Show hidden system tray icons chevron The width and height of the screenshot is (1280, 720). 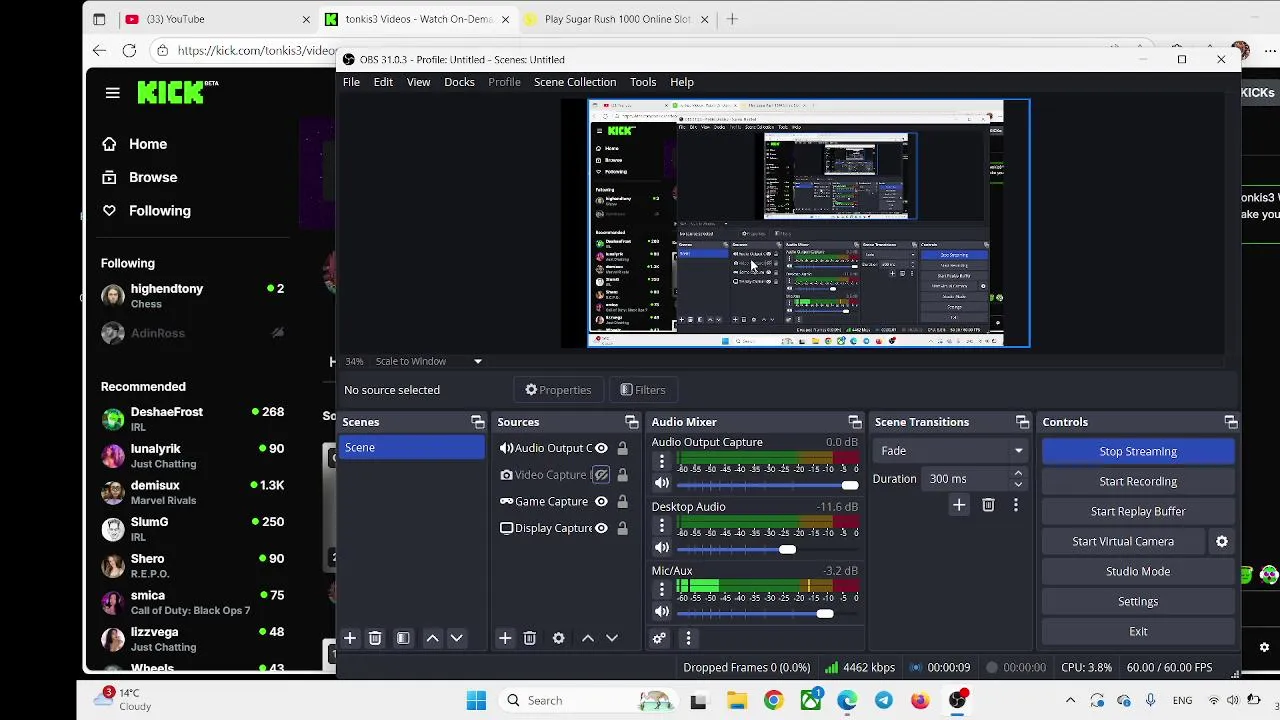(1070, 701)
